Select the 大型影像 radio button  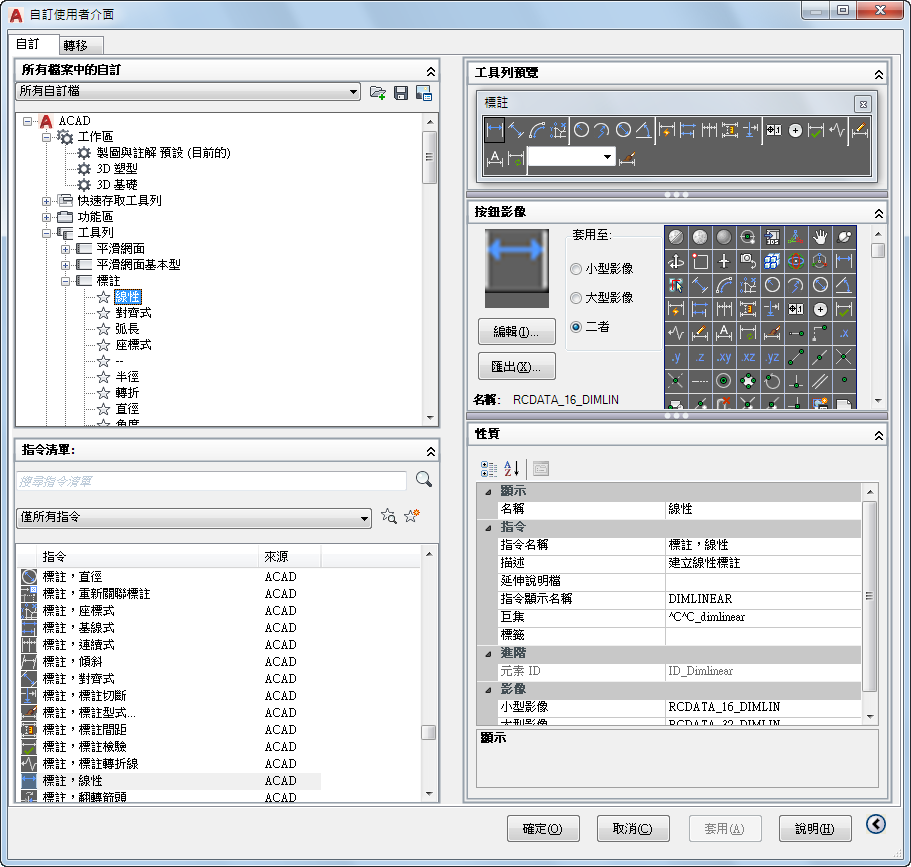(576, 298)
